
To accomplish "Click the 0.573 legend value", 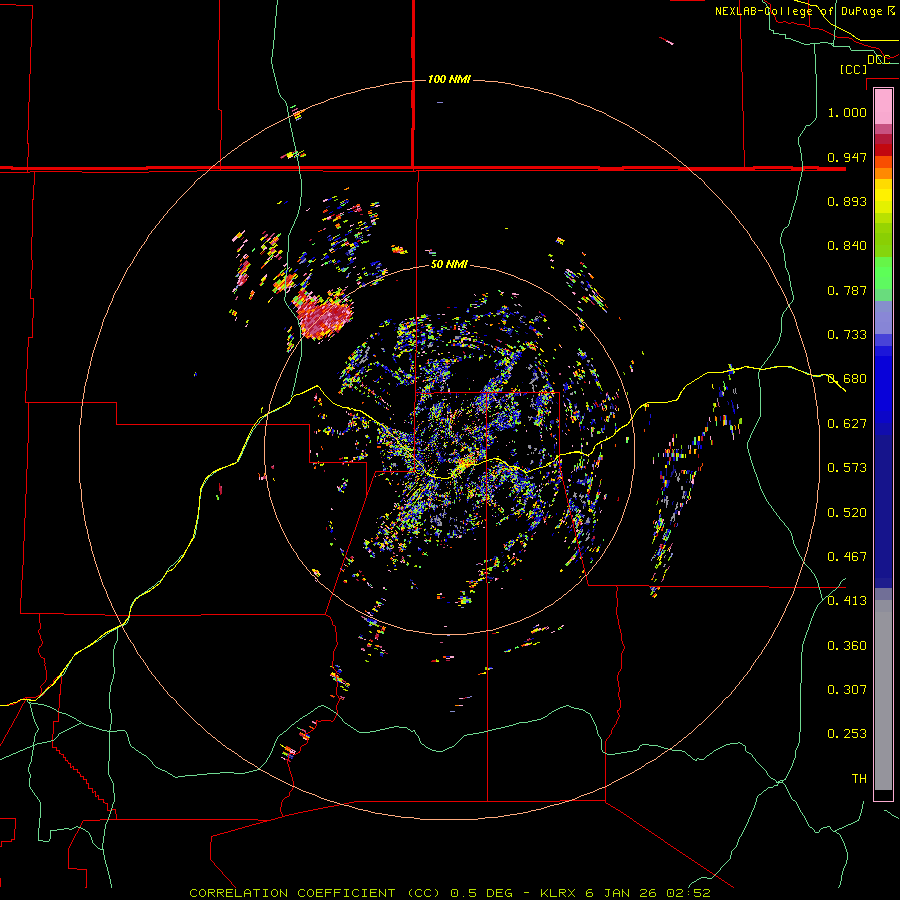I will (847, 468).
